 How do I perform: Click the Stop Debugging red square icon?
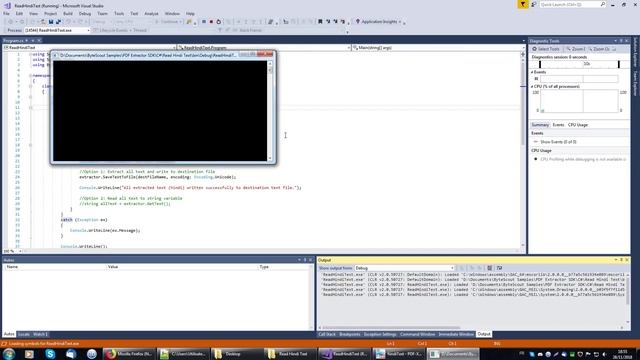pos(211,22)
